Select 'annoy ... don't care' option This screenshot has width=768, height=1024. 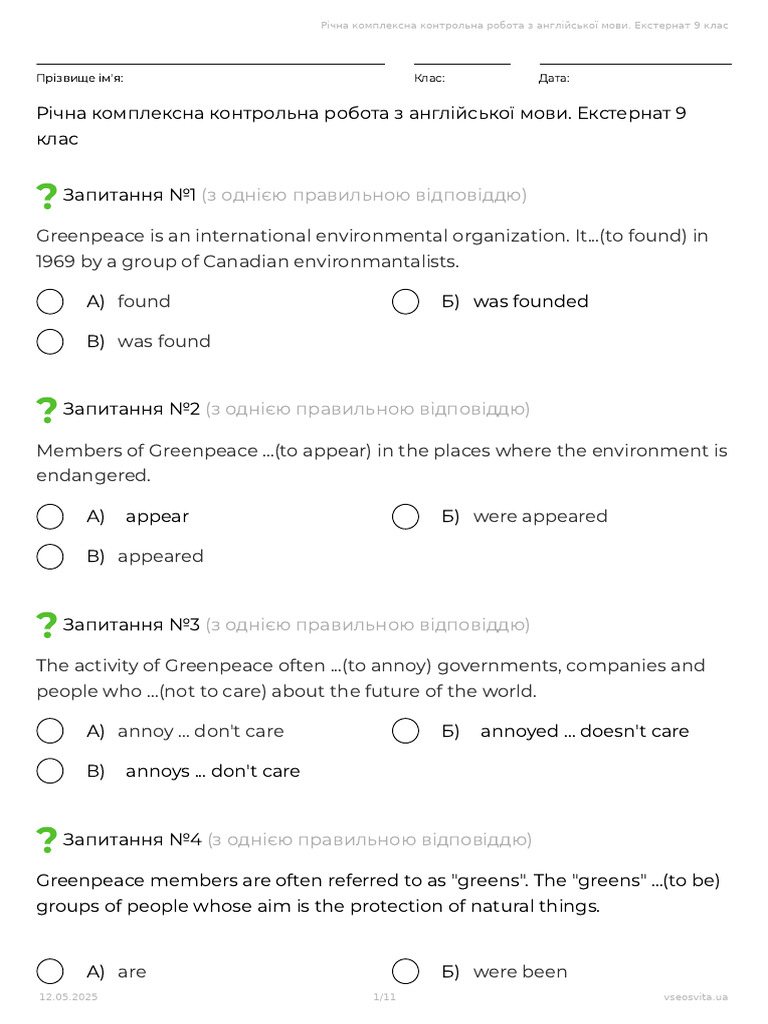click(x=50, y=731)
